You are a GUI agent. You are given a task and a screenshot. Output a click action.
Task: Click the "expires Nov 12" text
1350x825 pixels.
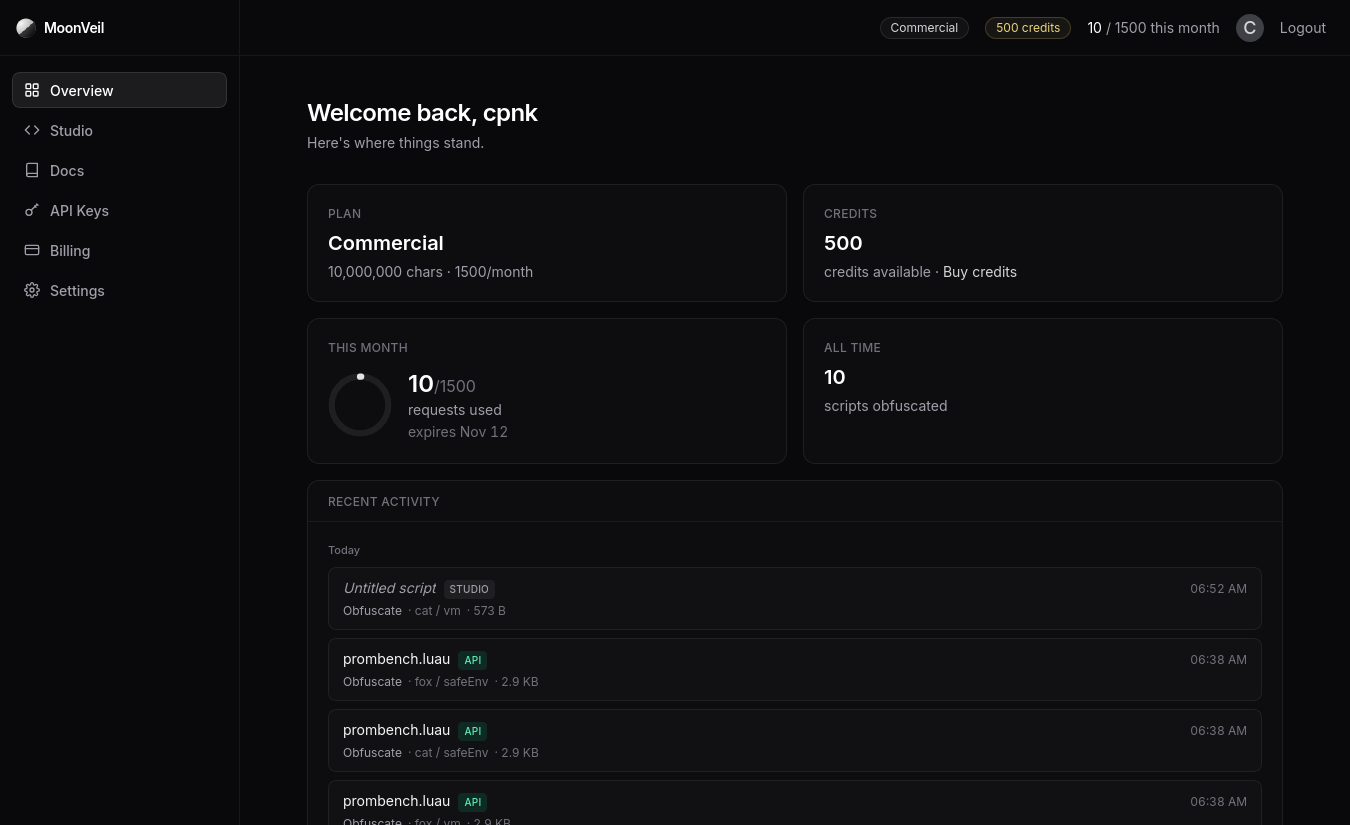458,432
